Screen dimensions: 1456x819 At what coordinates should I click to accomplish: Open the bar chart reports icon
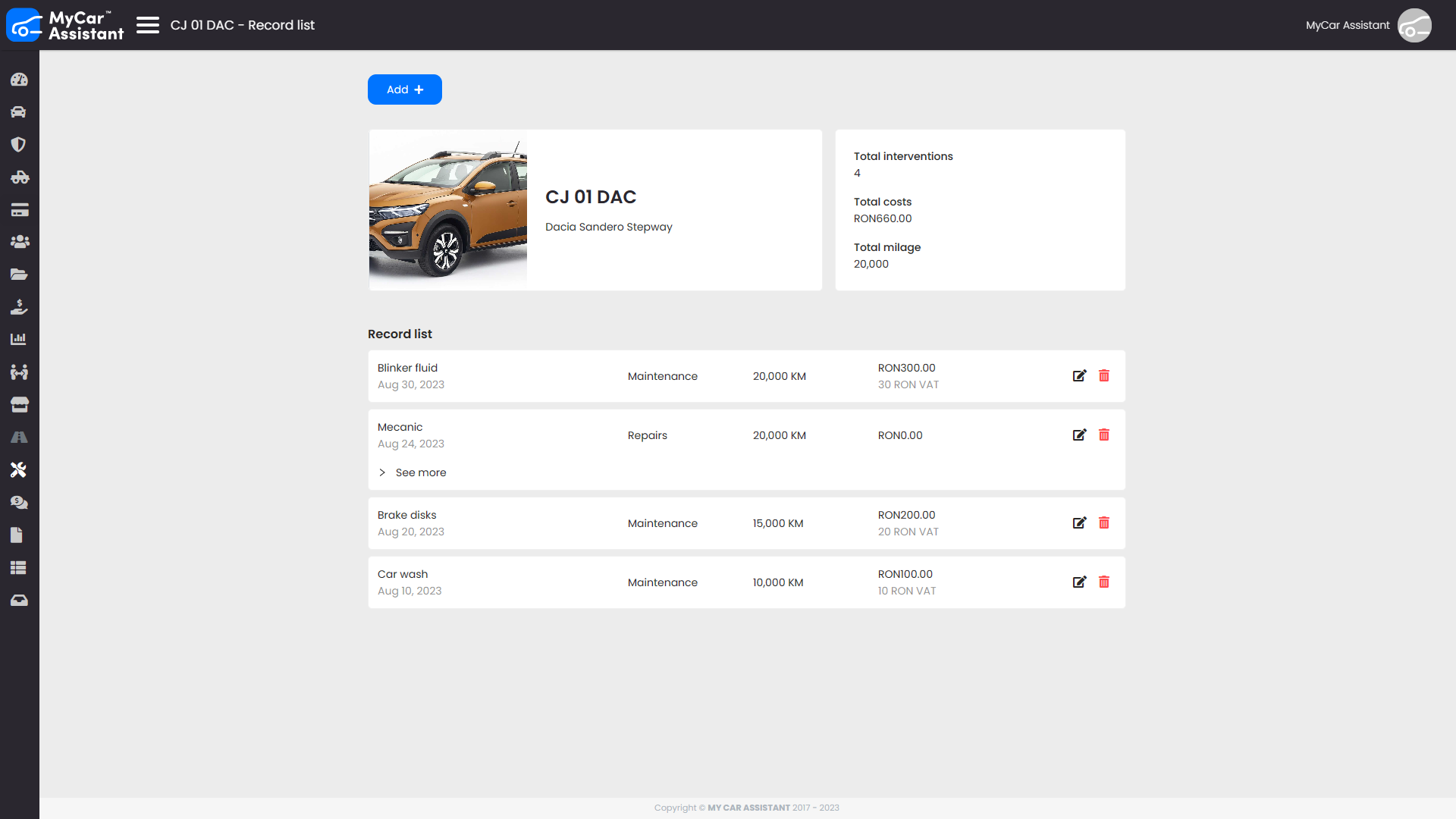pyautogui.click(x=19, y=339)
